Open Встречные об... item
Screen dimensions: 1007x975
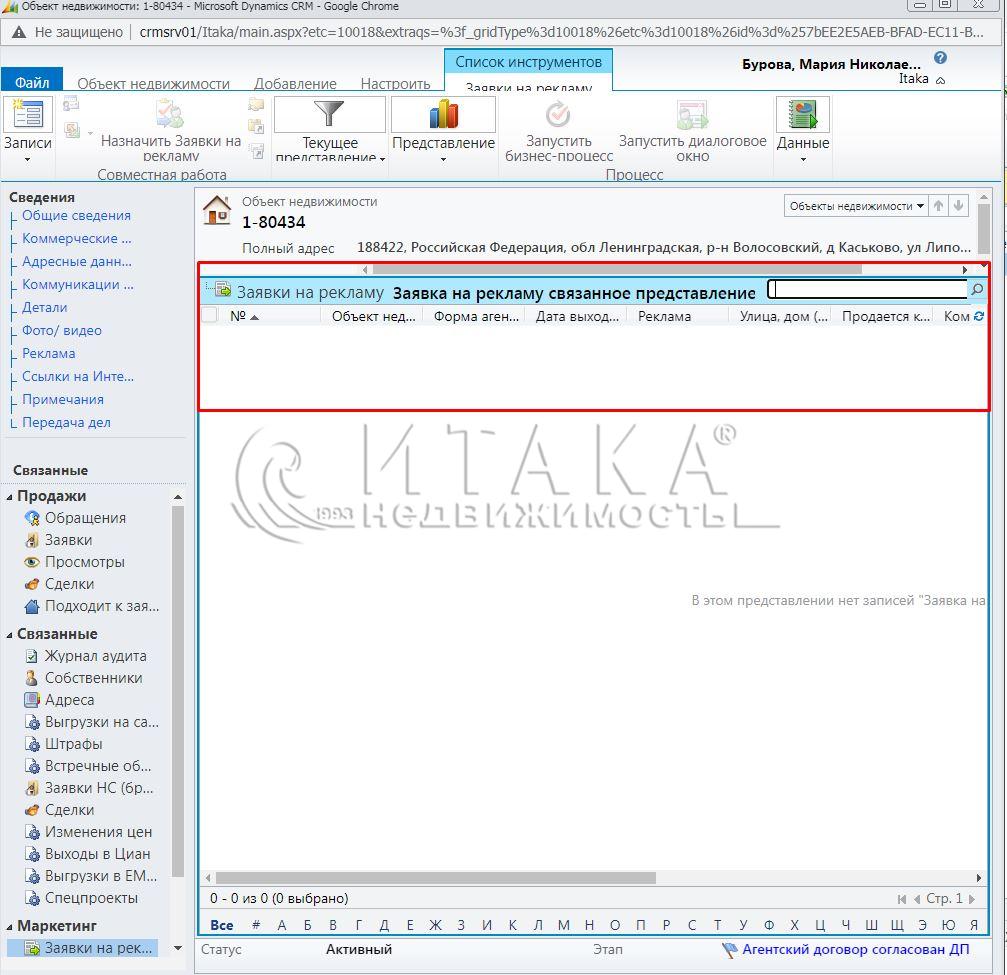coord(98,766)
